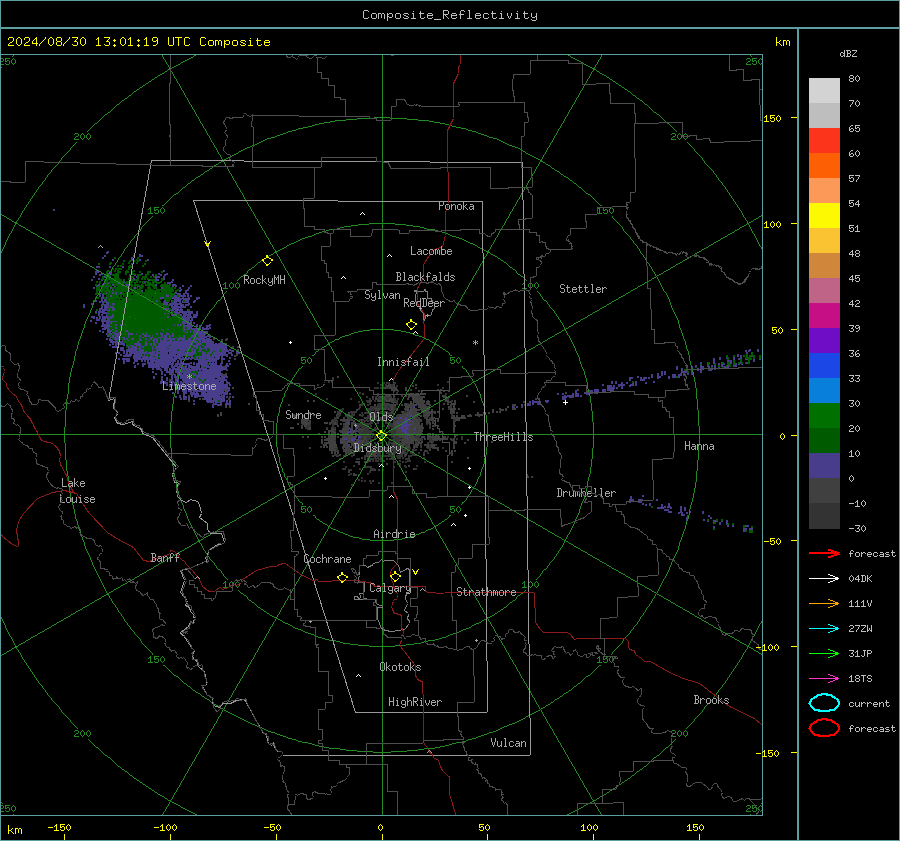Image resolution: width=900 pixels, height=841 pixels.
Task: Click the magenta 18TS arrow in the legend
Action: (x=824, y=678)
